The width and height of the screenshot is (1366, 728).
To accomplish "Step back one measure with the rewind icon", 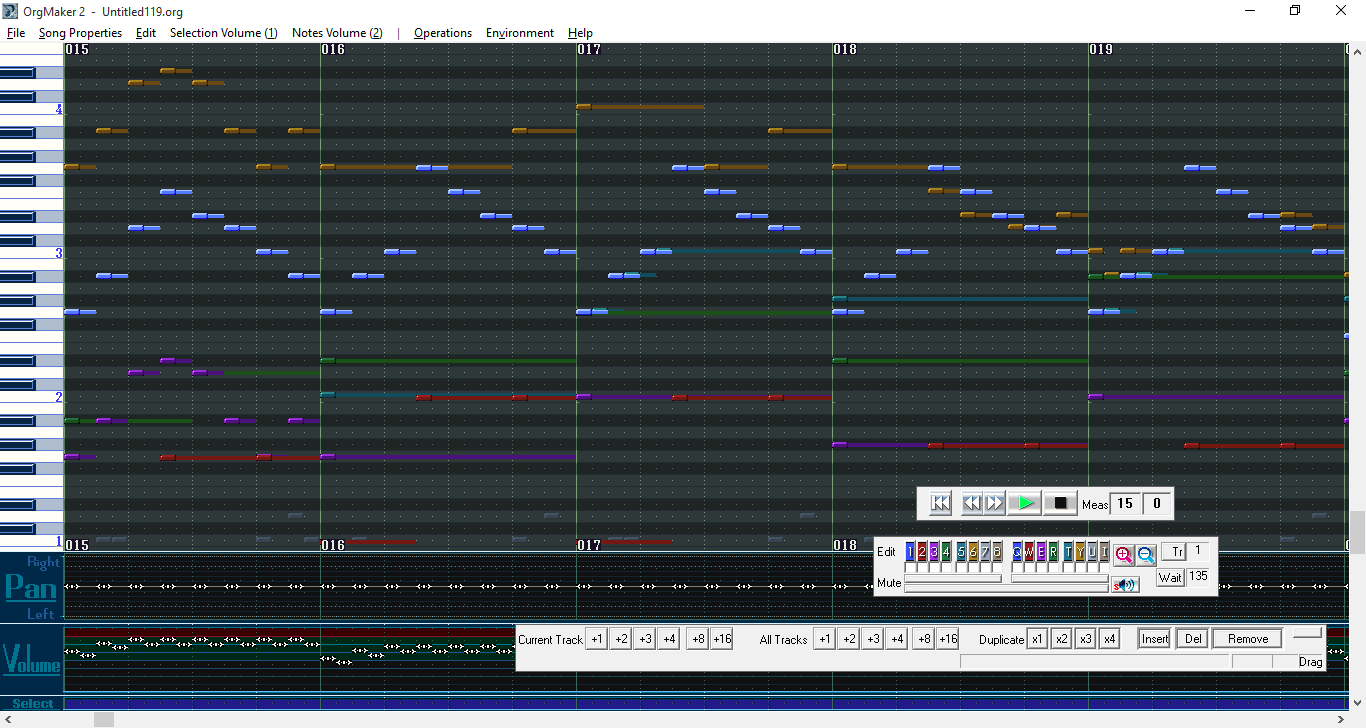I will 971,503.
